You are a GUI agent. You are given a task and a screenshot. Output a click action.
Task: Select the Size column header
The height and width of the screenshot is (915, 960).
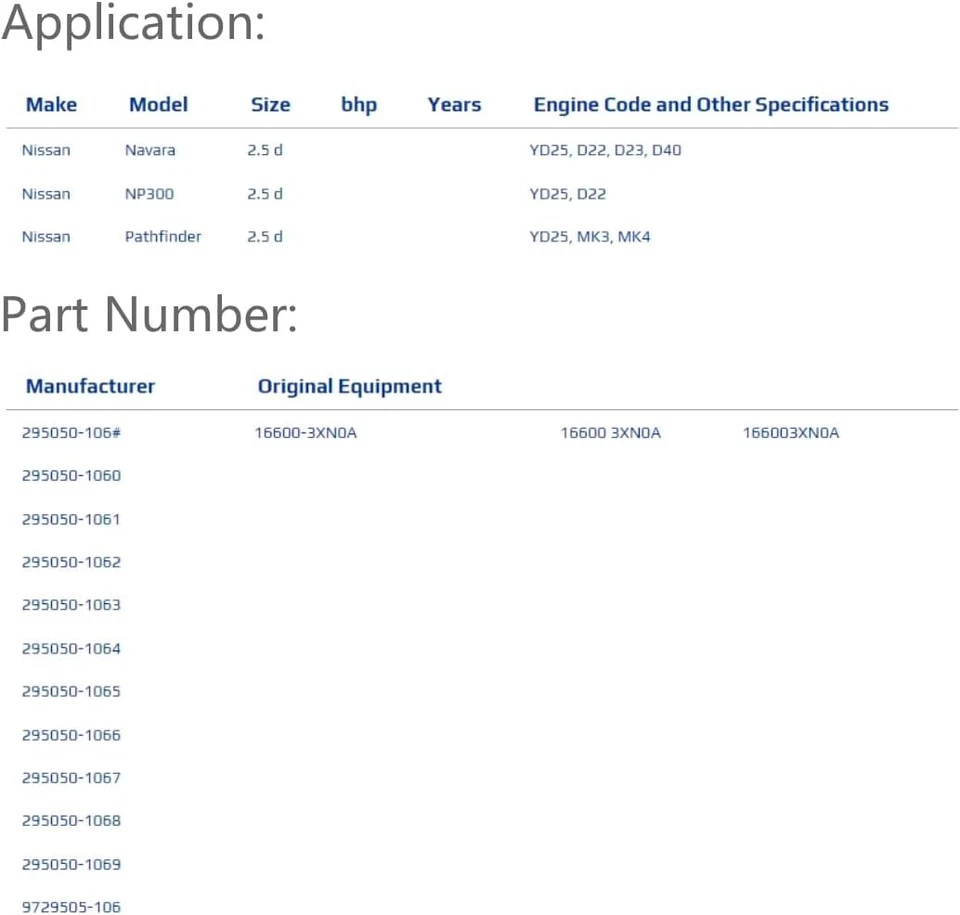pyautogui.click(x=271, y=105)
